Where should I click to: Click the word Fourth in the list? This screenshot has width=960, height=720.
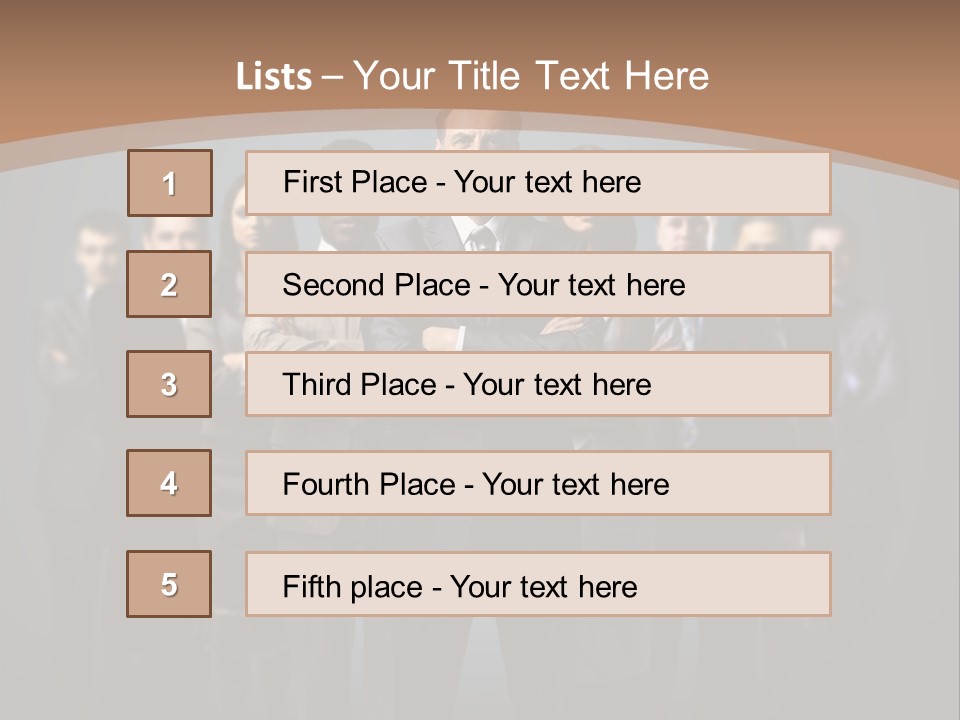[326, 484]
